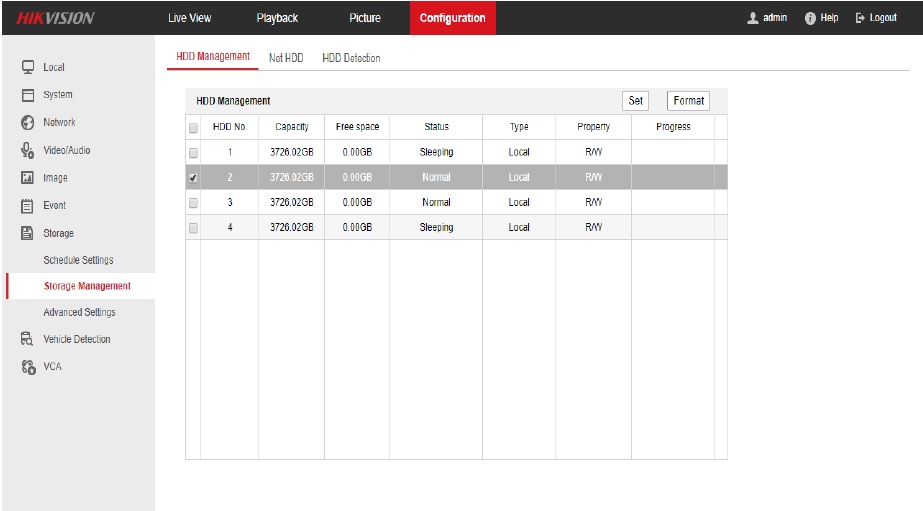Click the VCA icon in sidebar
This screenshot has width=923, height=511.
28,366
